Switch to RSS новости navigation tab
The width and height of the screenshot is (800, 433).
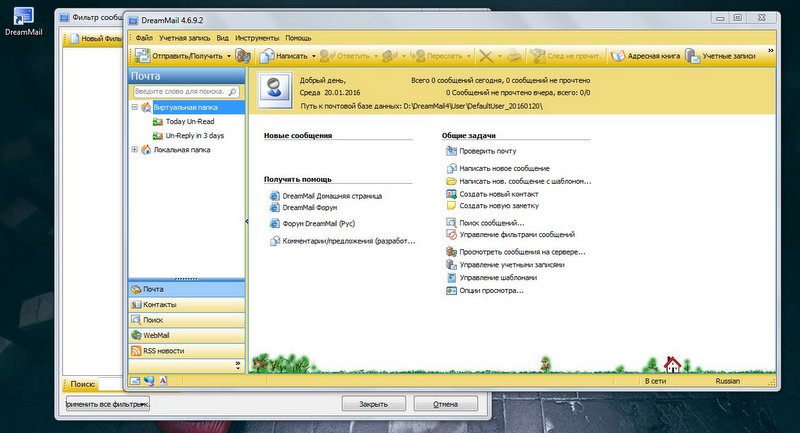pyautogui.click(x=187, y=351)
